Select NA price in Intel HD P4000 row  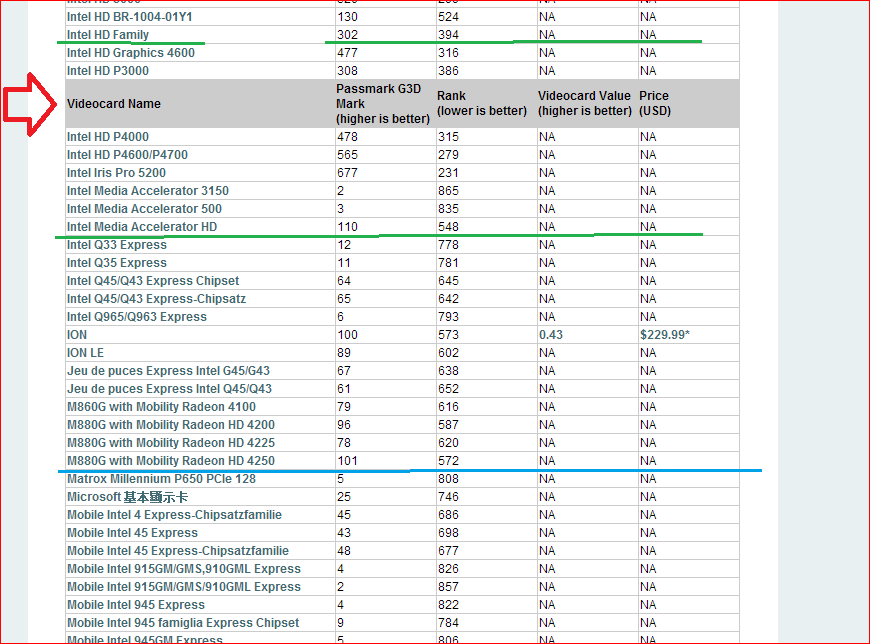pos(648,136)
